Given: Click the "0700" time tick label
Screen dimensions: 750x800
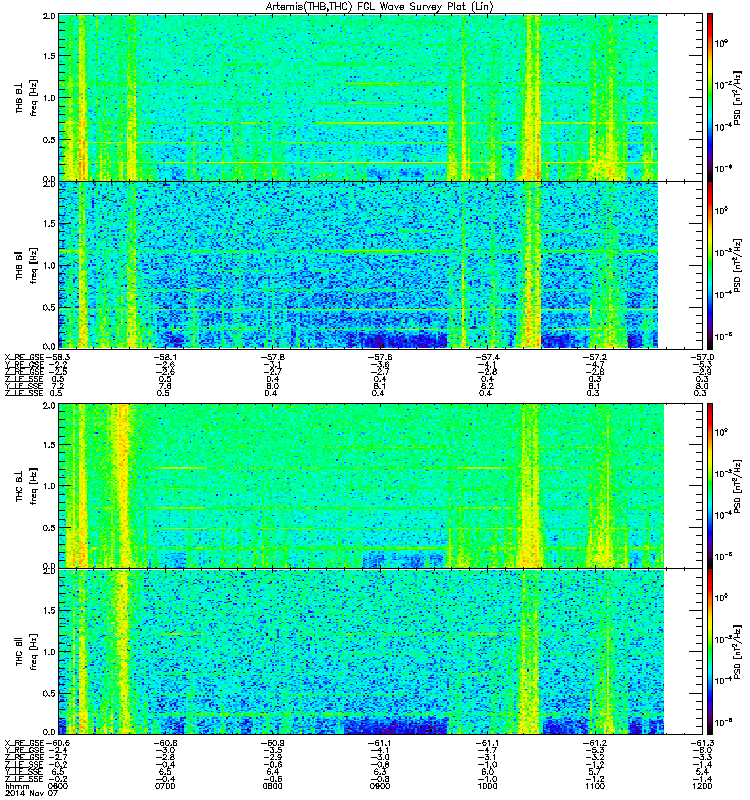Looking at the screenshot, I should [x=165, y=786].
